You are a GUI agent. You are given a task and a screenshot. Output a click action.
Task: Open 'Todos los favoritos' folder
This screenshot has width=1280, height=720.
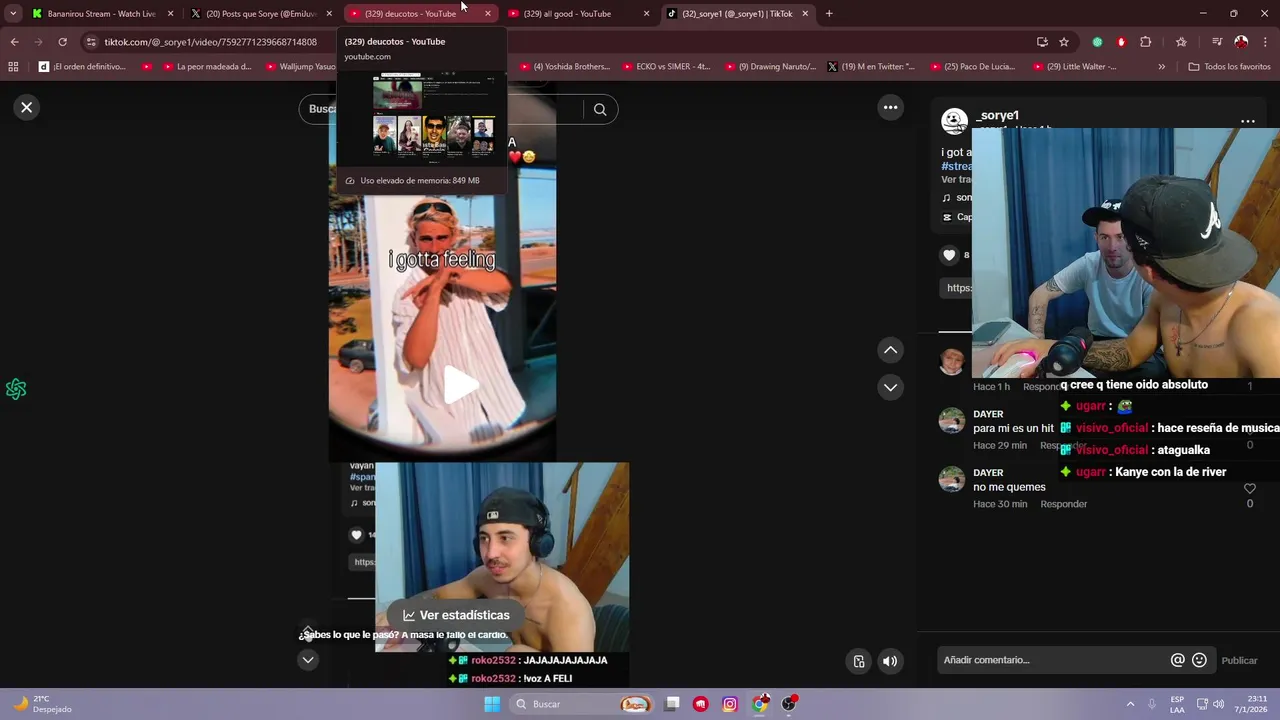1229,67
